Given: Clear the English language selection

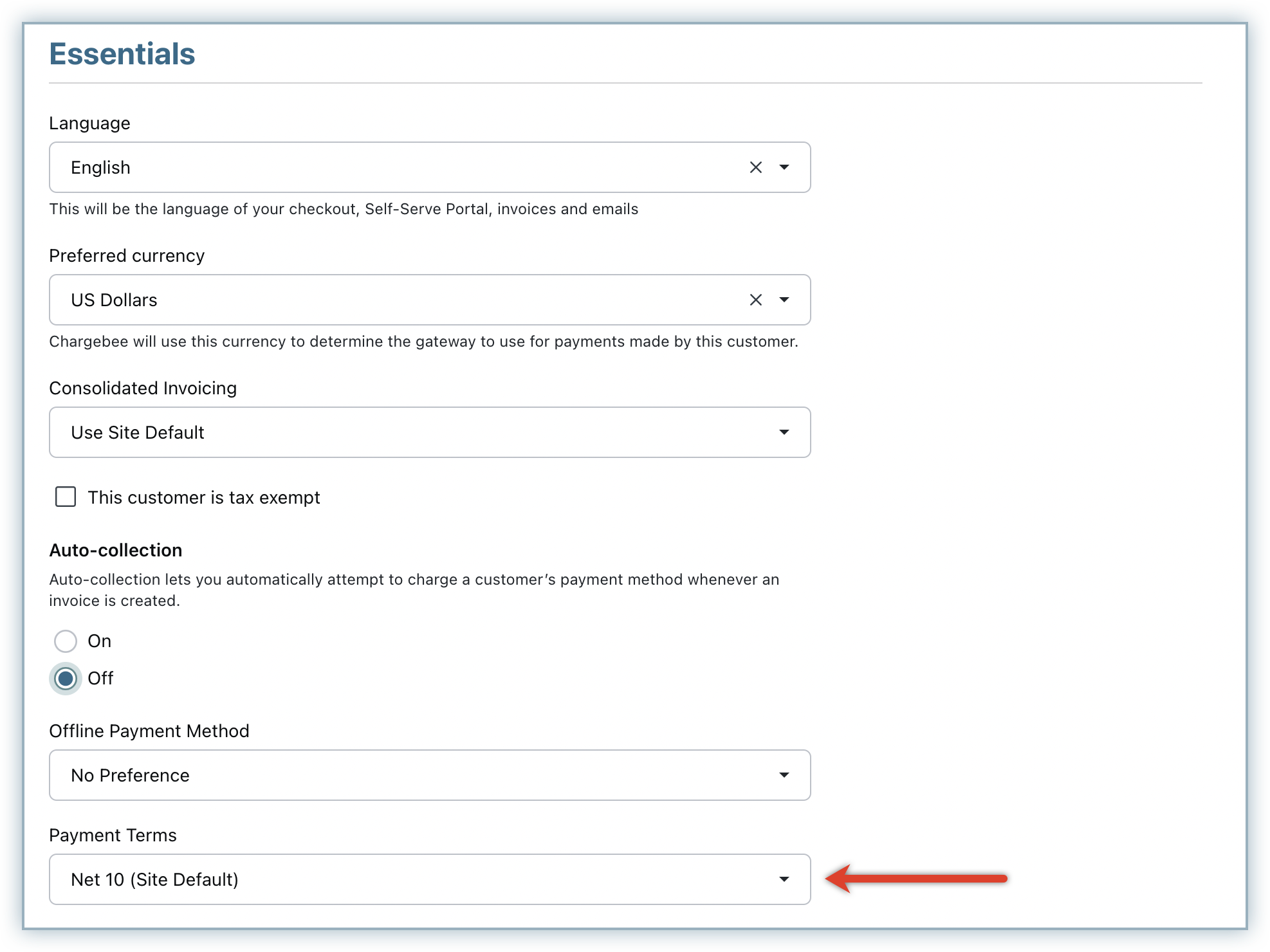Looking at the screenshot, I should (x=755, y=167).
